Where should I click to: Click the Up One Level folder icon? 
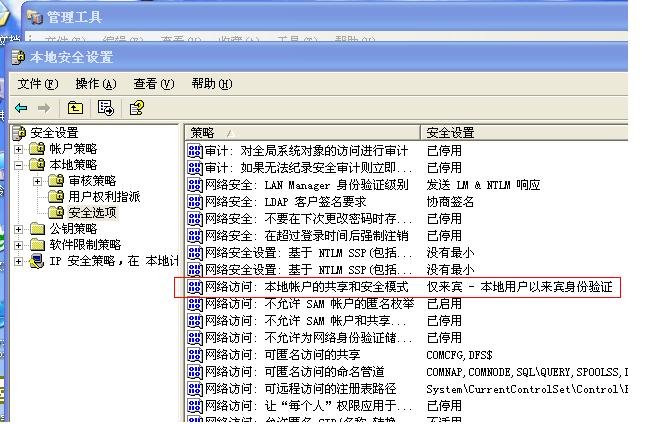tap(75, 108)
